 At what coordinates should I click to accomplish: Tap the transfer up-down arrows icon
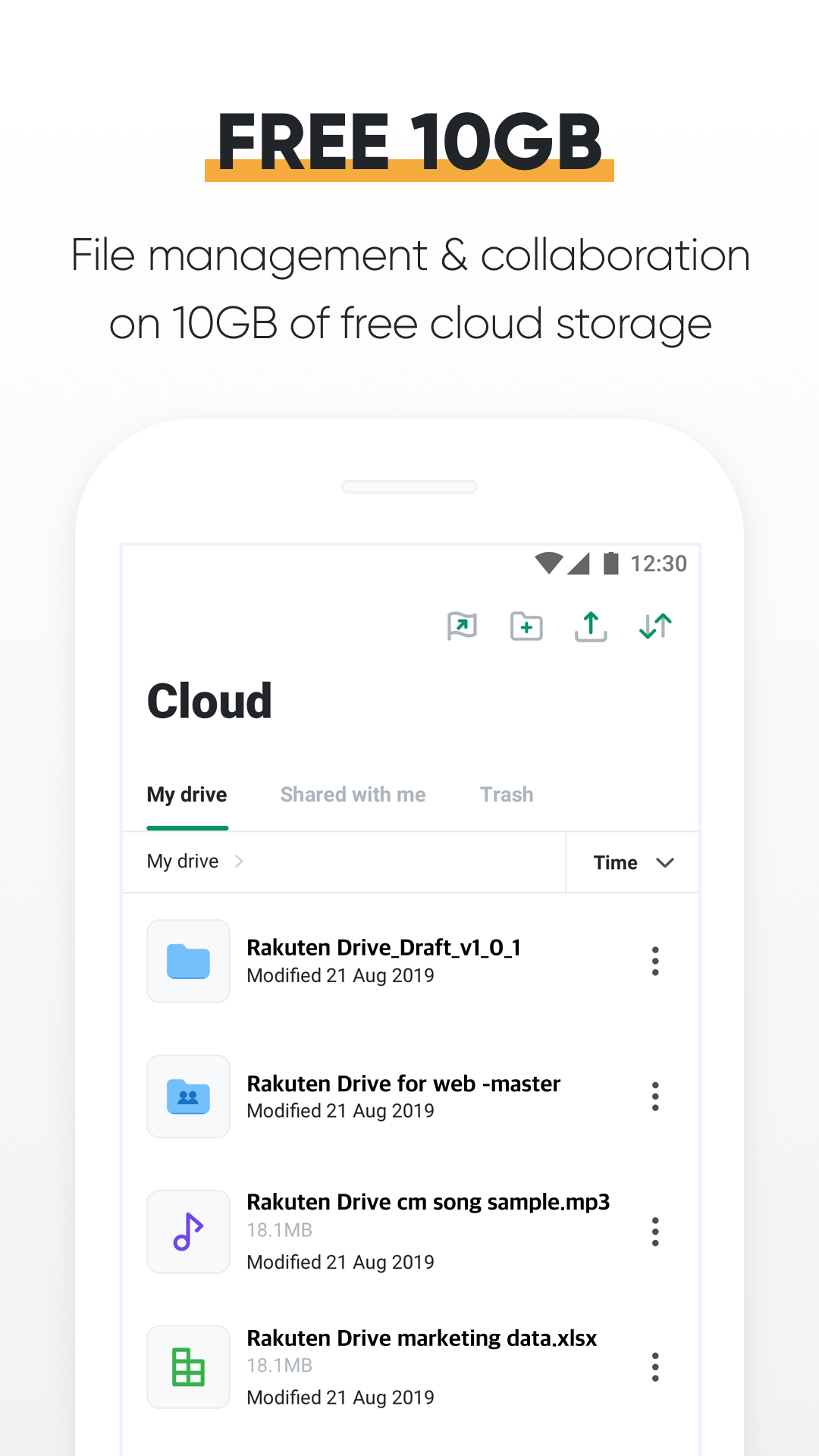(x=655, y=626)
